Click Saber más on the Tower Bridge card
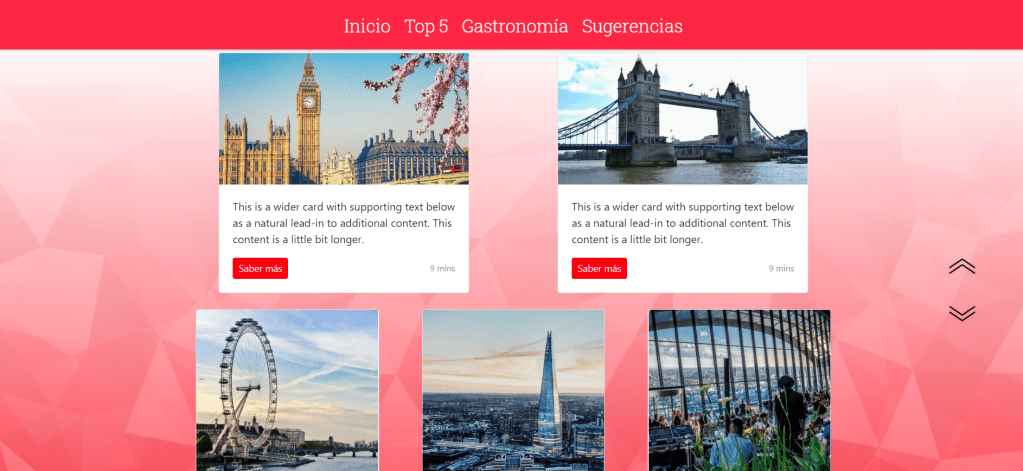The image size is (1023, 471). (x=599, y=268)
